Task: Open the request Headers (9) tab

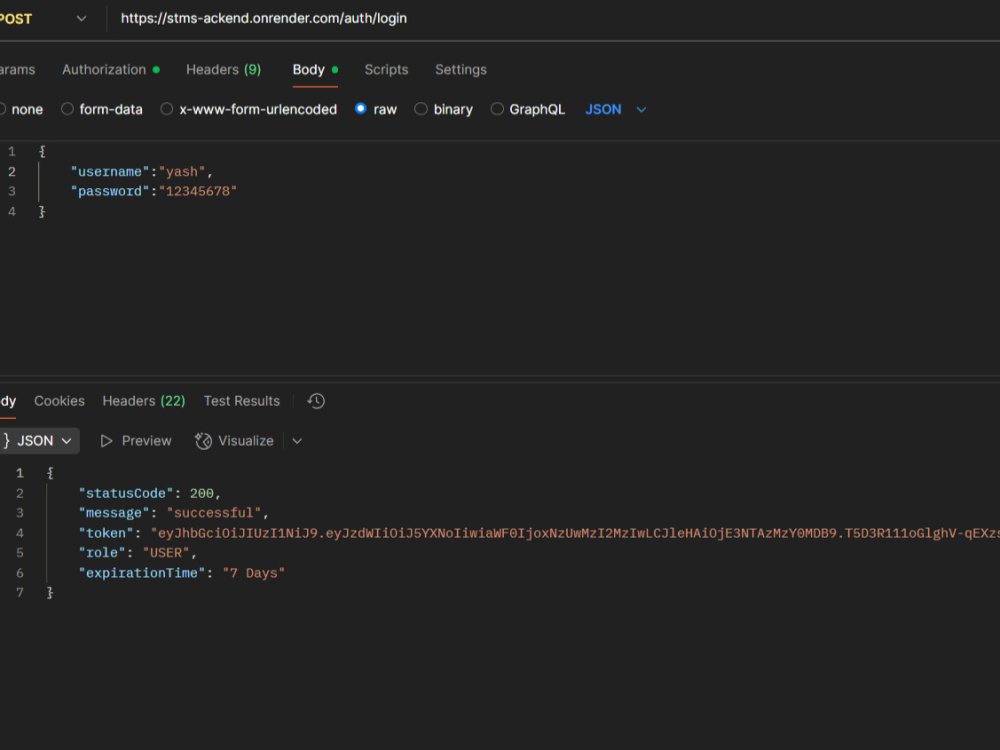Action: pos(223,70)
